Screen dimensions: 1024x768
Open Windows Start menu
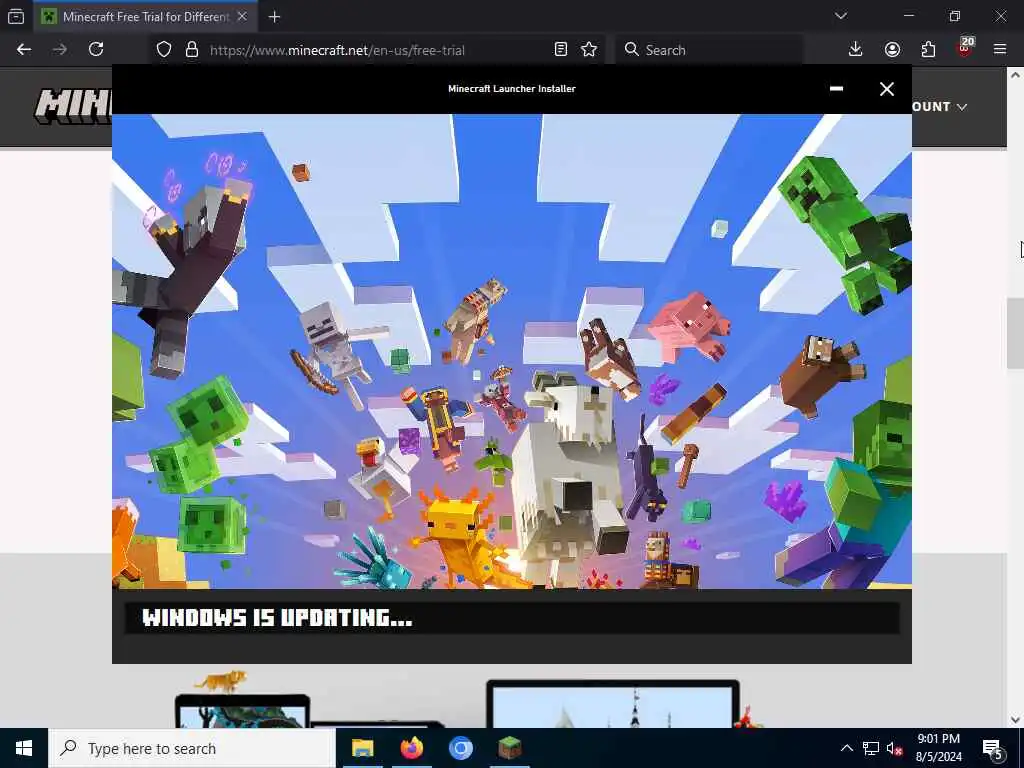pos(24,748)
